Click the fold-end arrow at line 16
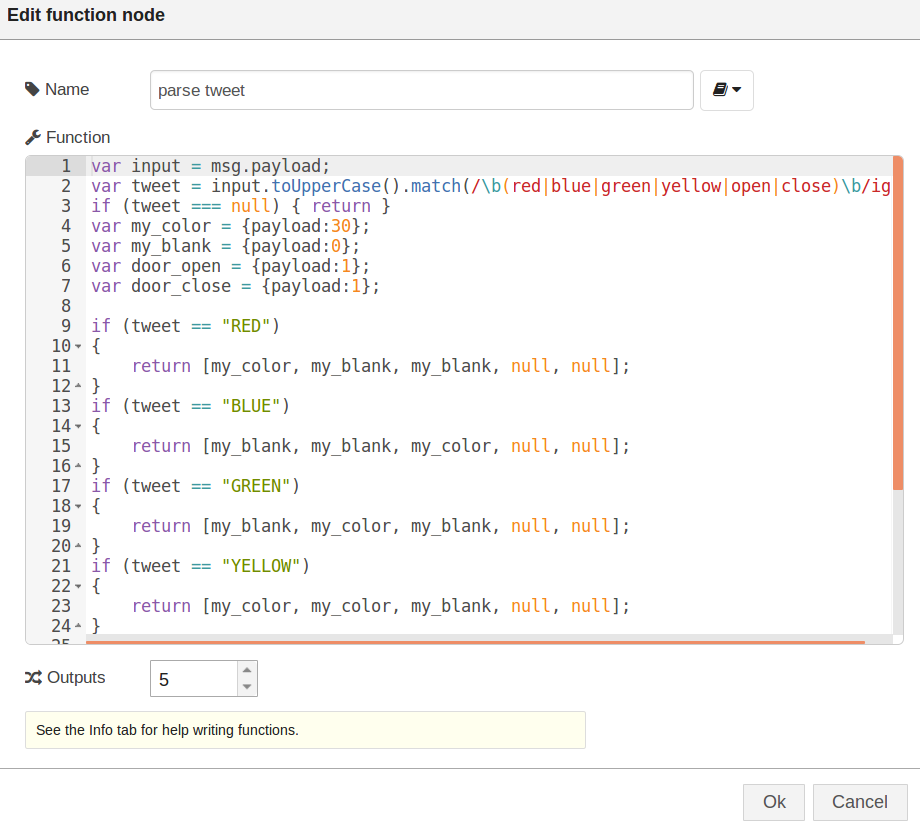Screen dimensions: 920x826 (78, 467)
